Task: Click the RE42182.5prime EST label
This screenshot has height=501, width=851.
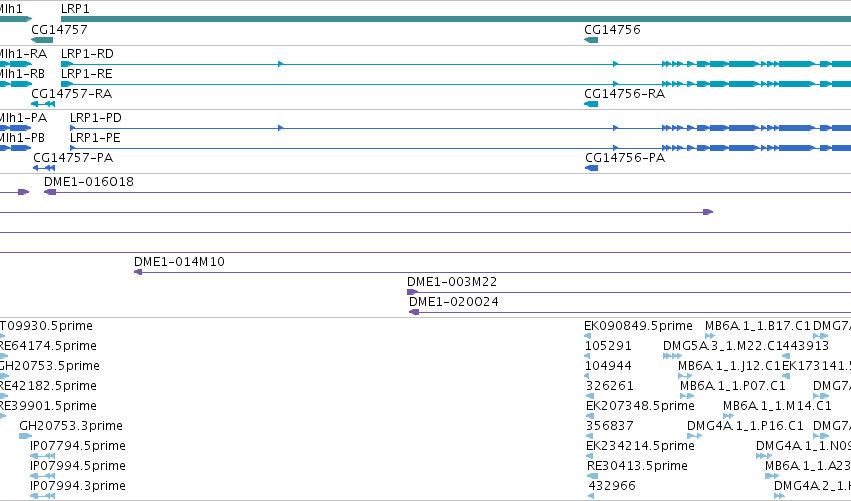Action: (x=48, y=386)
